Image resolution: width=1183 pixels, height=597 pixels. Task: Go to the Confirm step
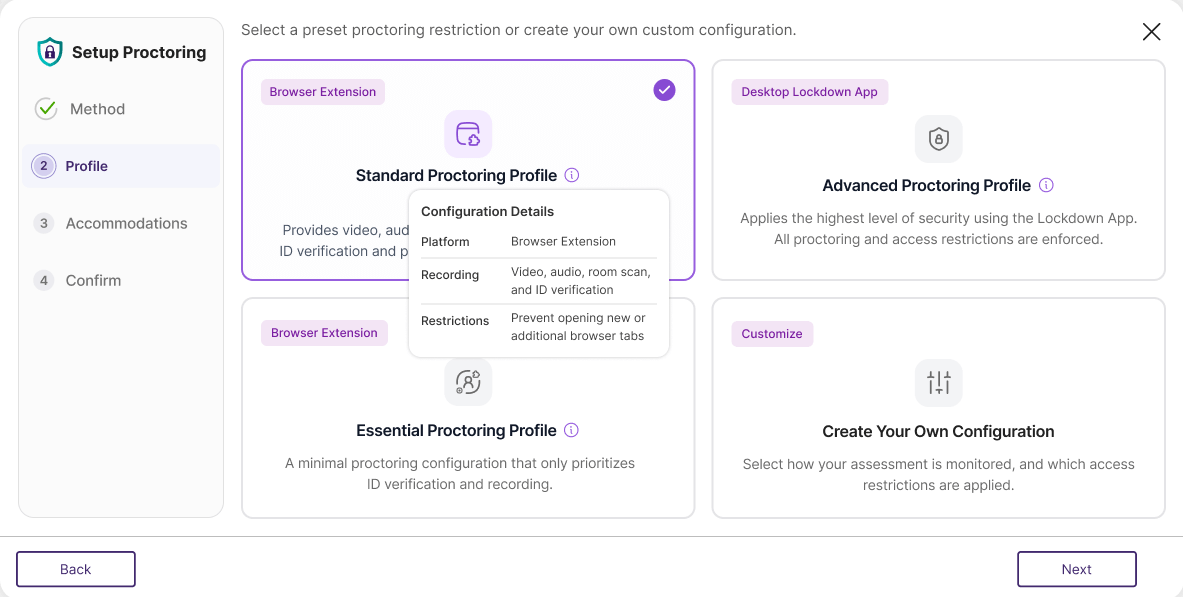[91, 280]
